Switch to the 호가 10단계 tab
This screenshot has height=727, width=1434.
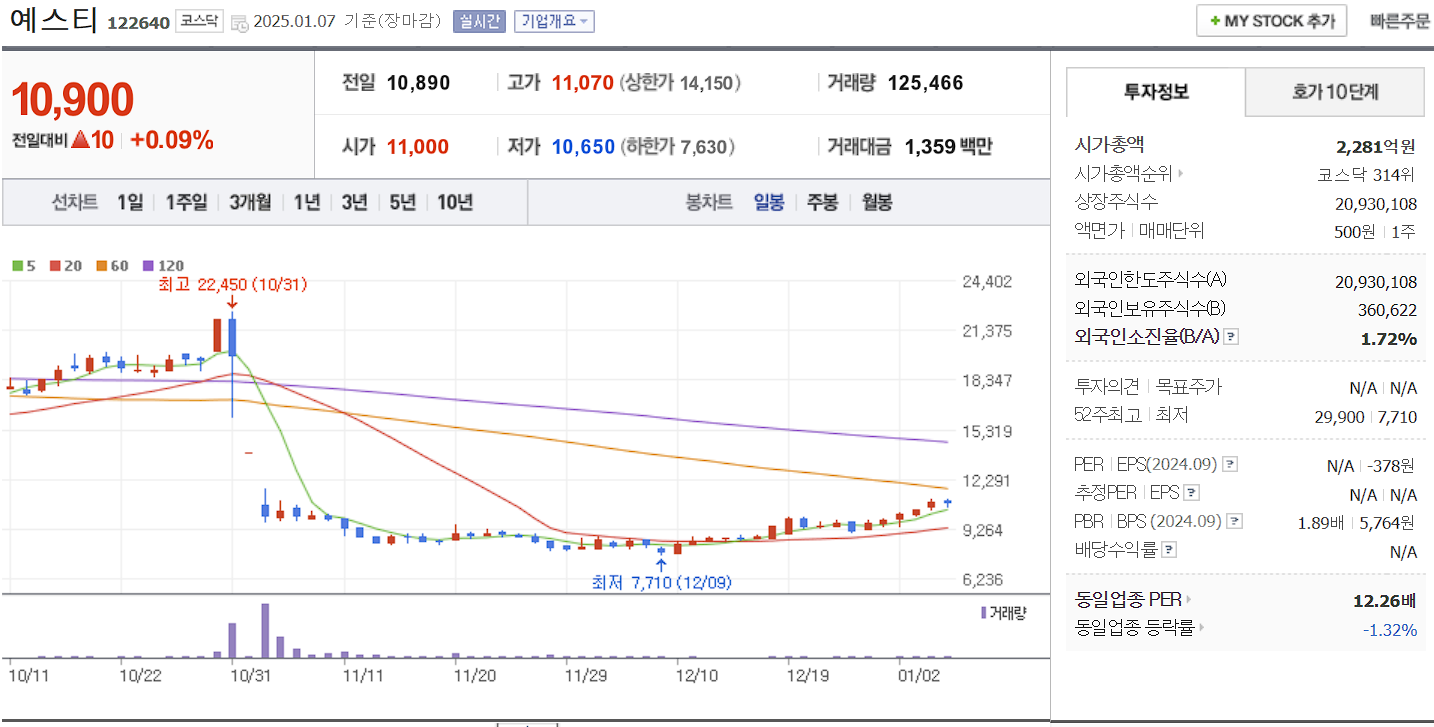1334,91
